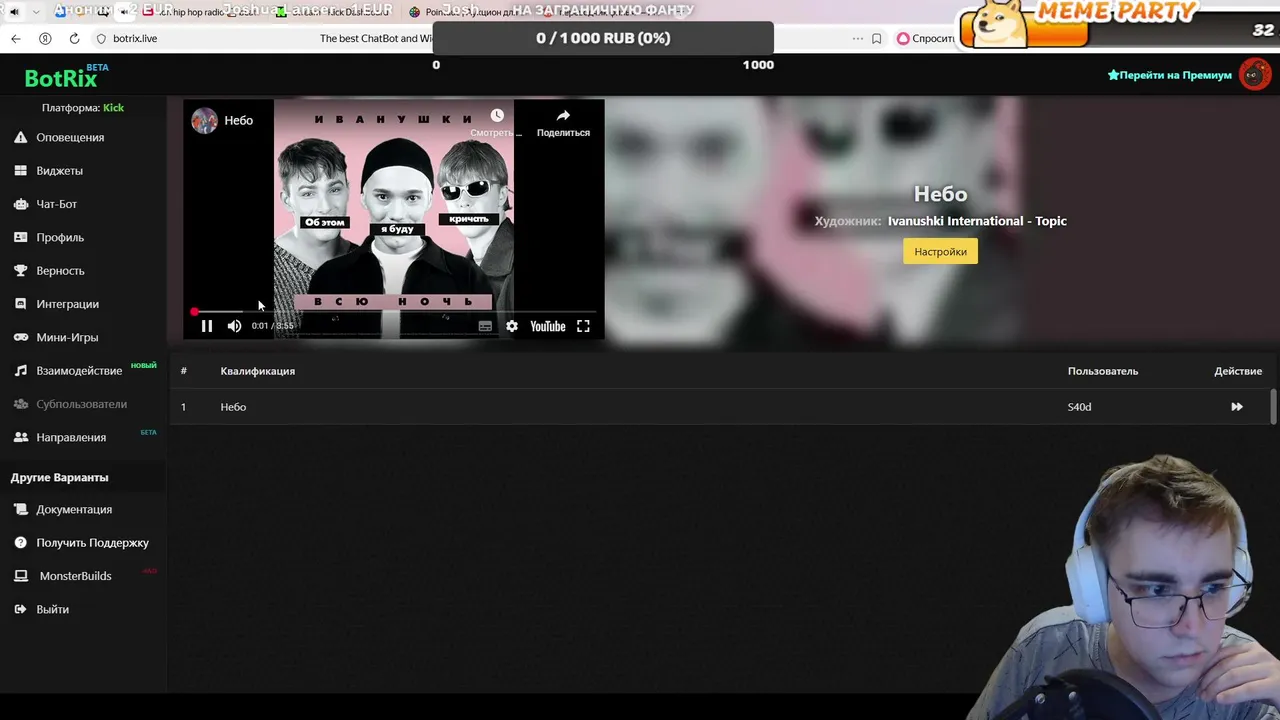Click the Выйти logout icon
Image resolution: width=1280 pixels, height=720 pixels.
[20, 609]
